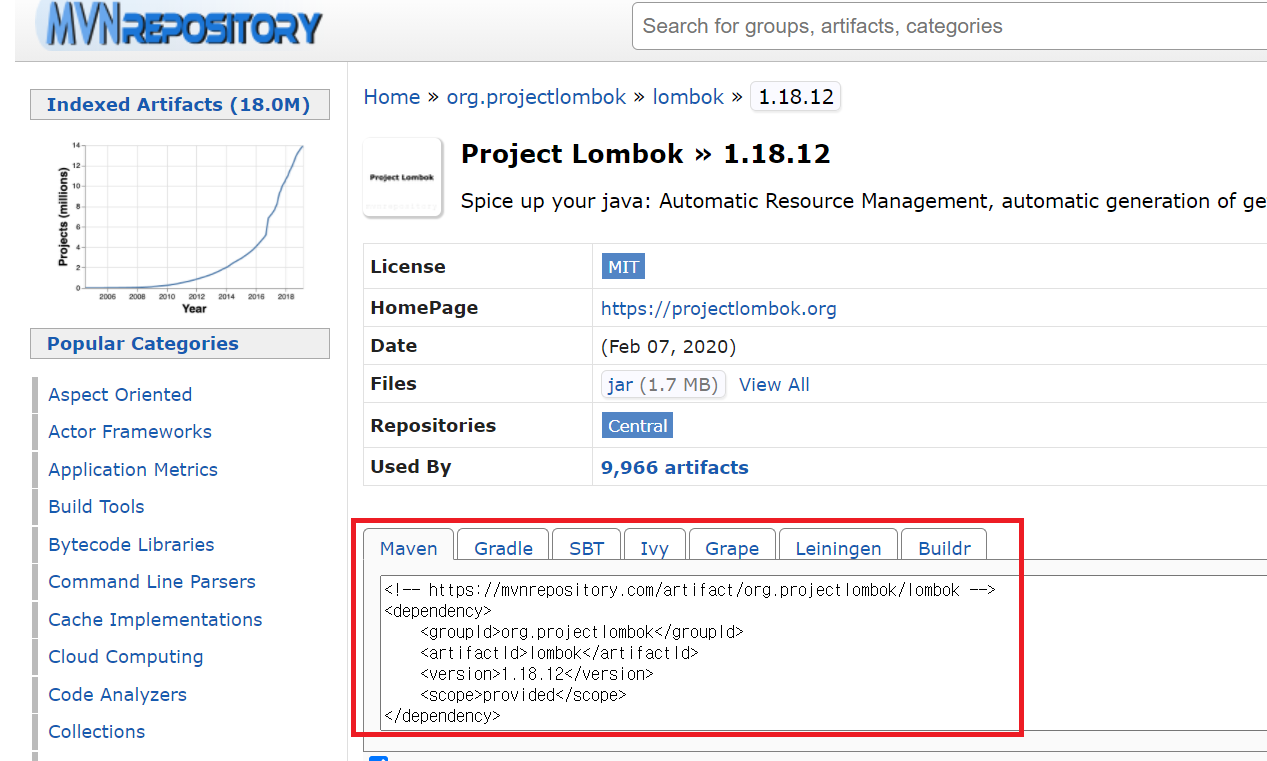Switch to the Leiningen tab
Image resolution: width=1267 pixels, height=761 pixels.
pos(838,548)
